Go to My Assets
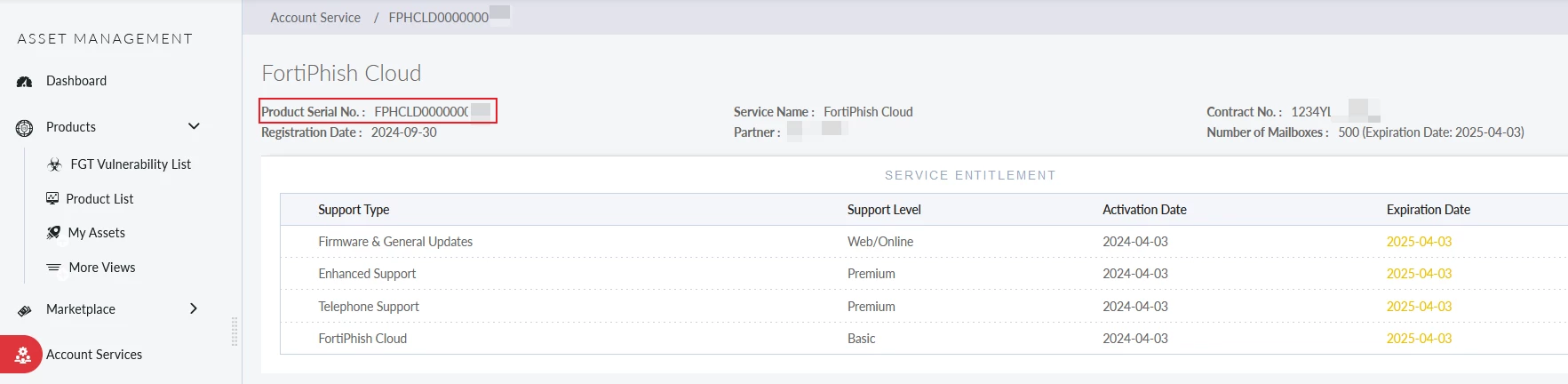Viewport: 1568px width, 384px height. point(97,233)
